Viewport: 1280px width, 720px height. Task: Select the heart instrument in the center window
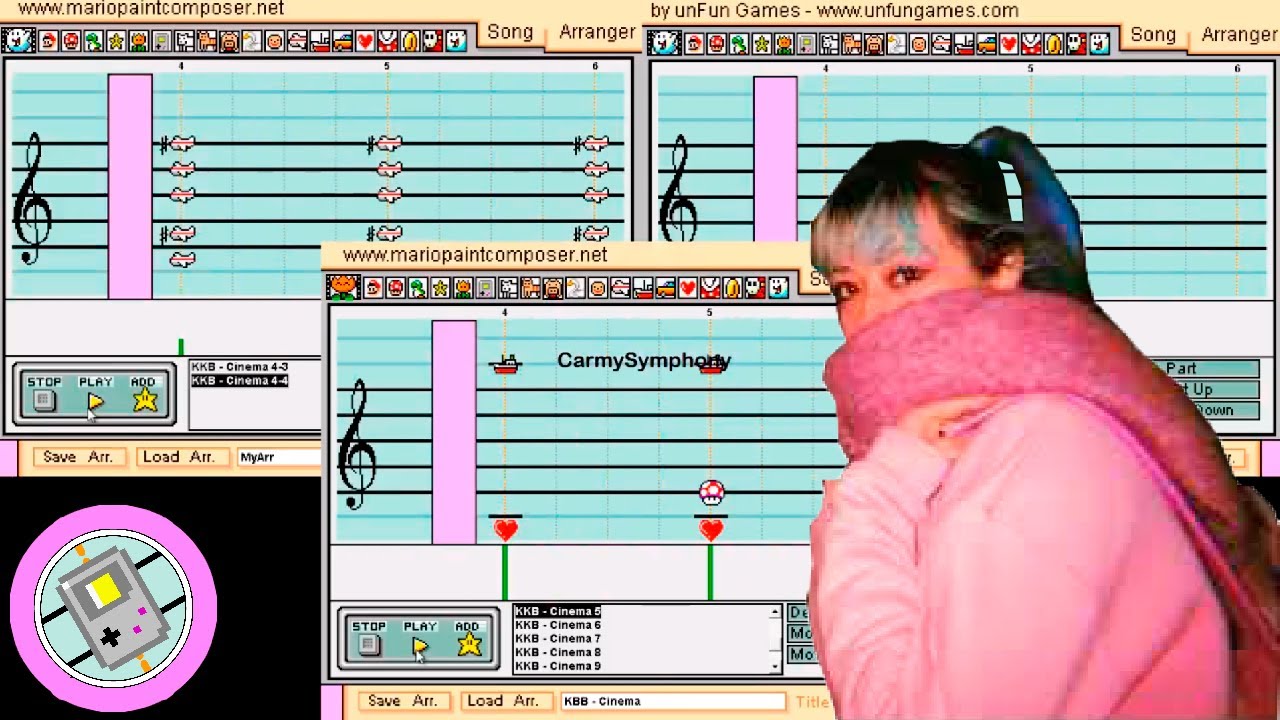(x=688, y=288)
